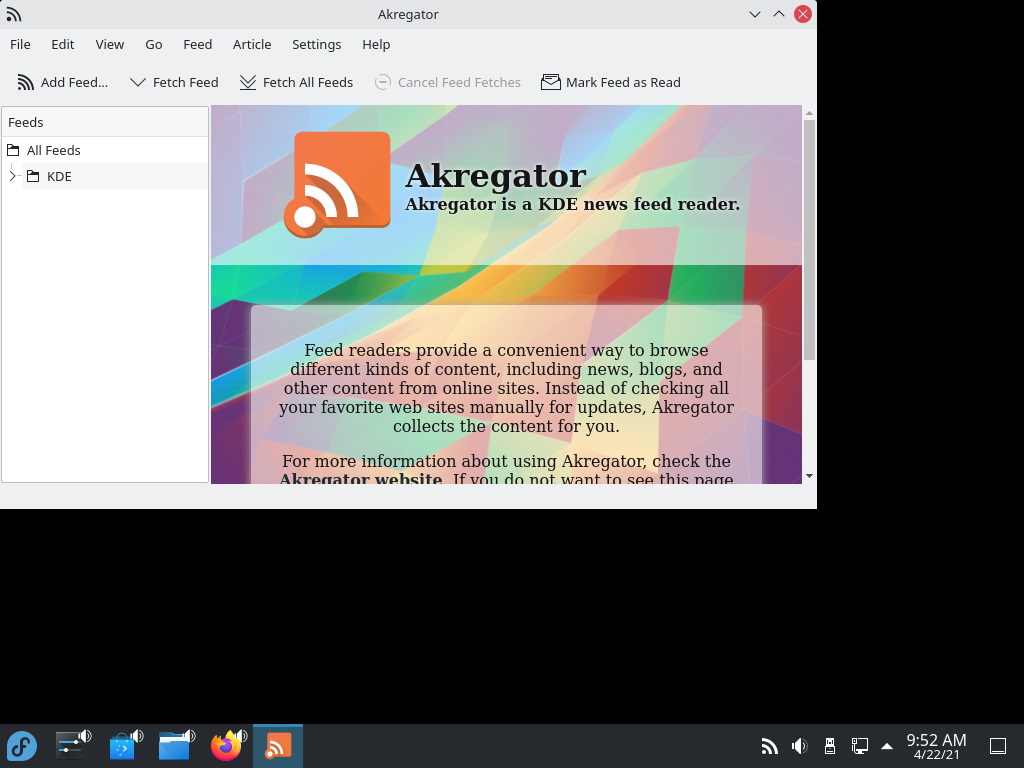Viewport: 1024px width, 768px height.
Task: Click the Mark Feed as Read label
Action: pos(623,82)
